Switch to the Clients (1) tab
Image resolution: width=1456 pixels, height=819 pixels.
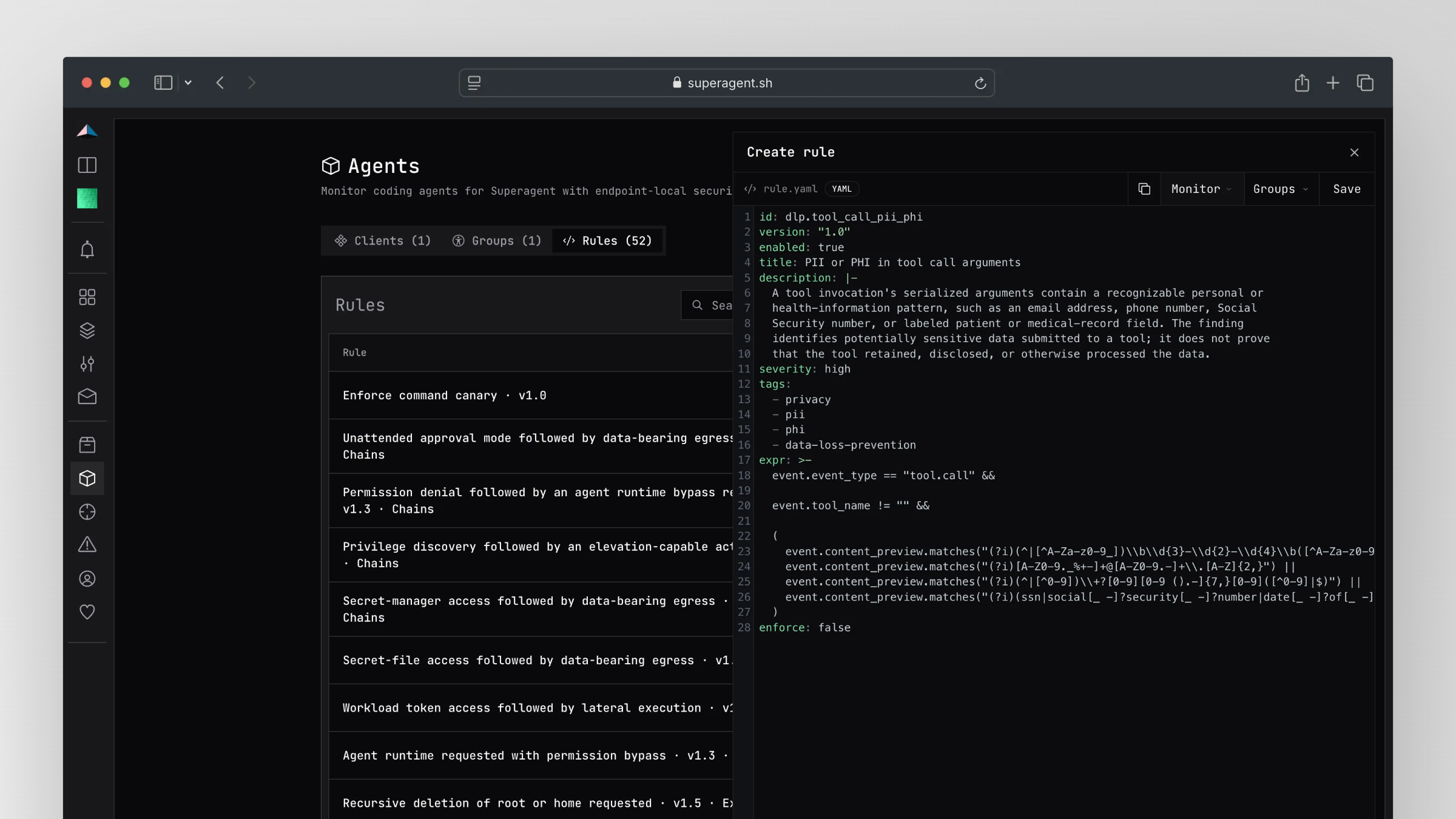click(383, 241)
